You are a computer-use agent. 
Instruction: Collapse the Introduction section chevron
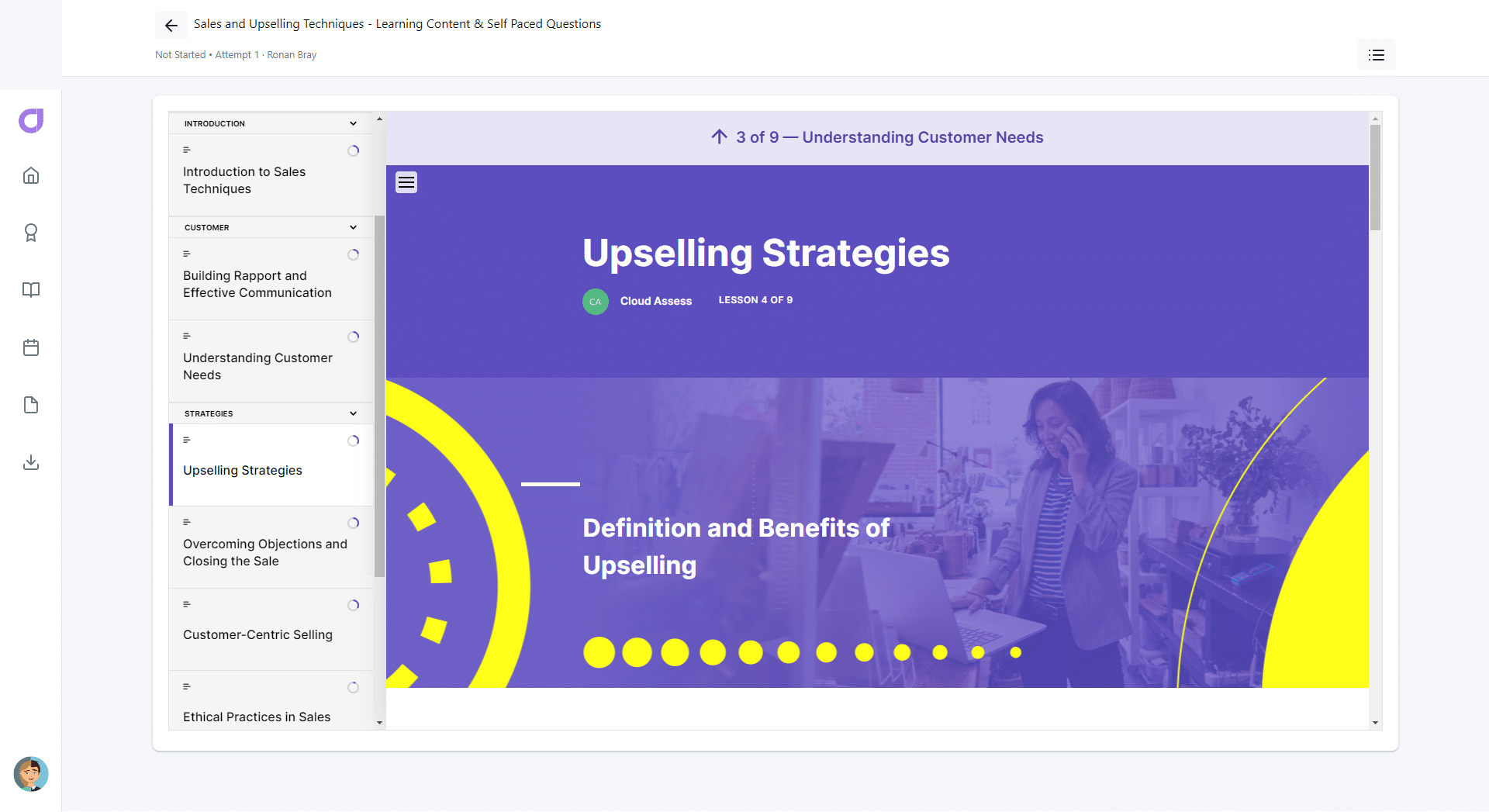(x=354, y=123)
